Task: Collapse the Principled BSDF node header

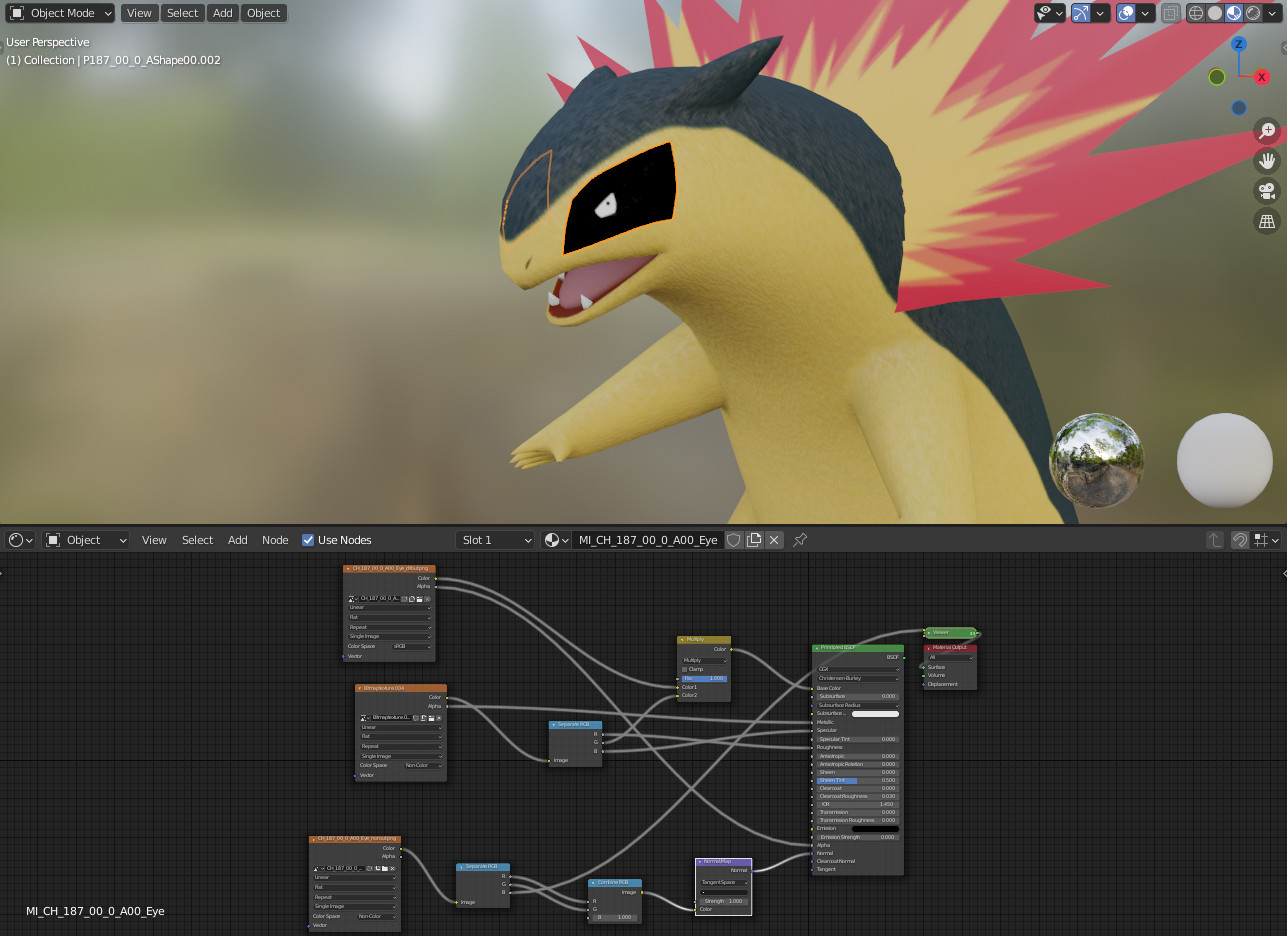Action: pos(816,648)
